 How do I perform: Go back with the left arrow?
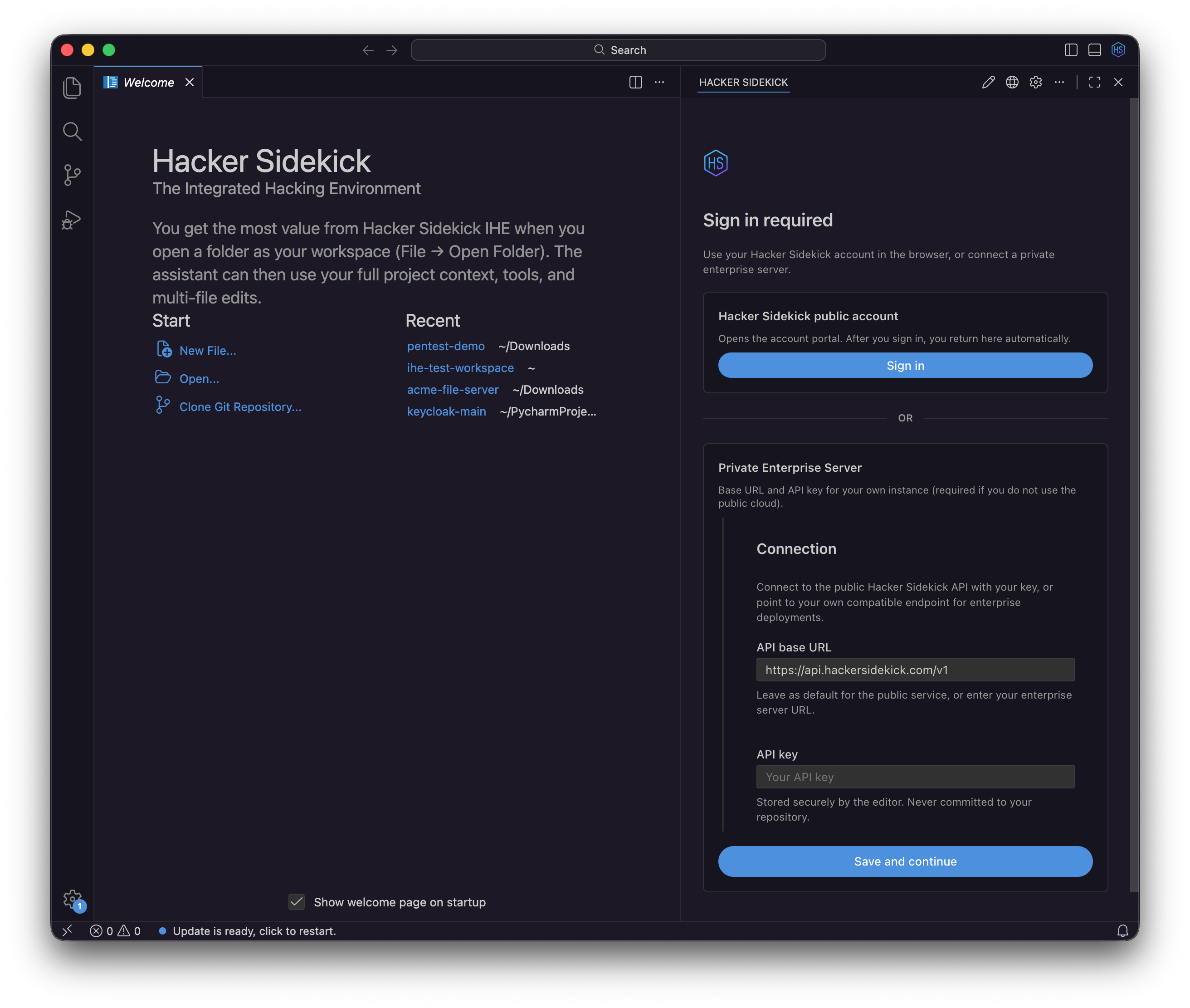point(369,50)
